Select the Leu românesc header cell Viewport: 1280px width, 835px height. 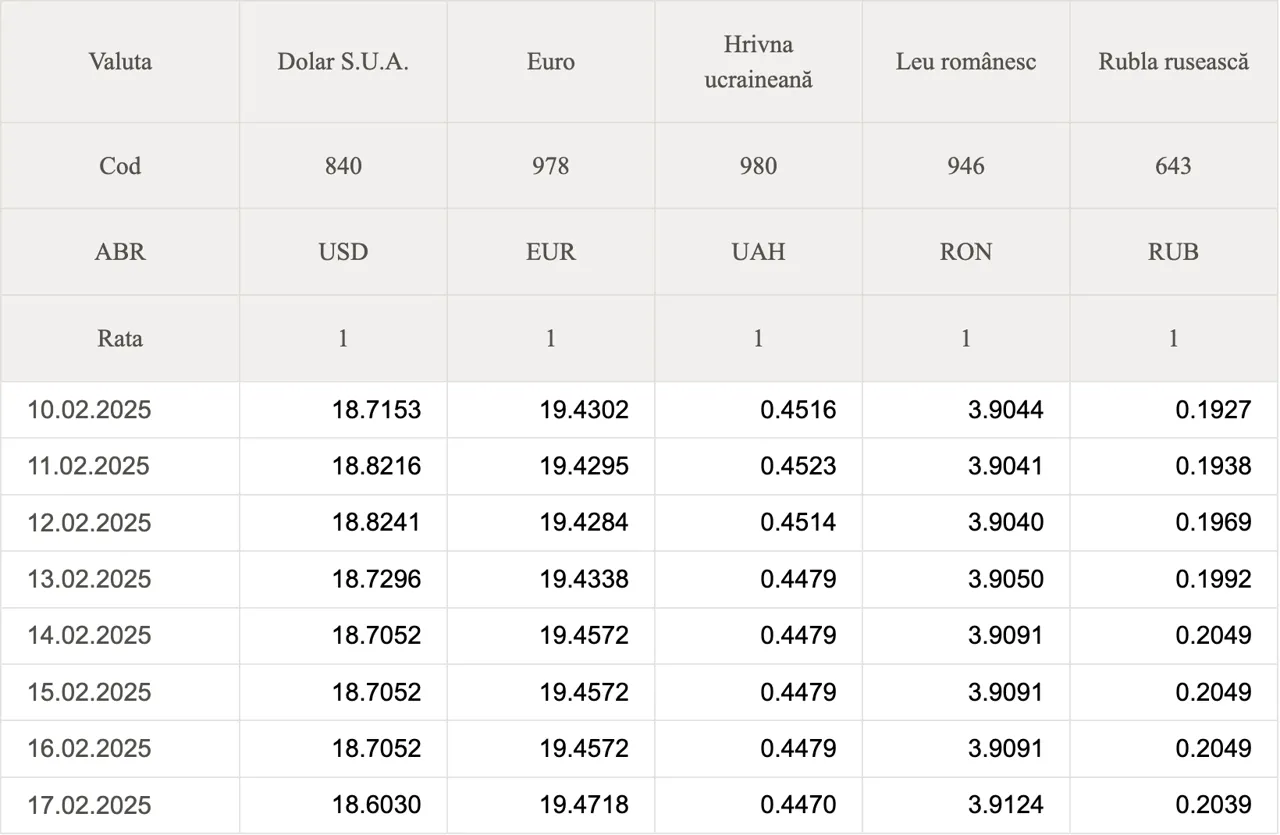point(966,62)
